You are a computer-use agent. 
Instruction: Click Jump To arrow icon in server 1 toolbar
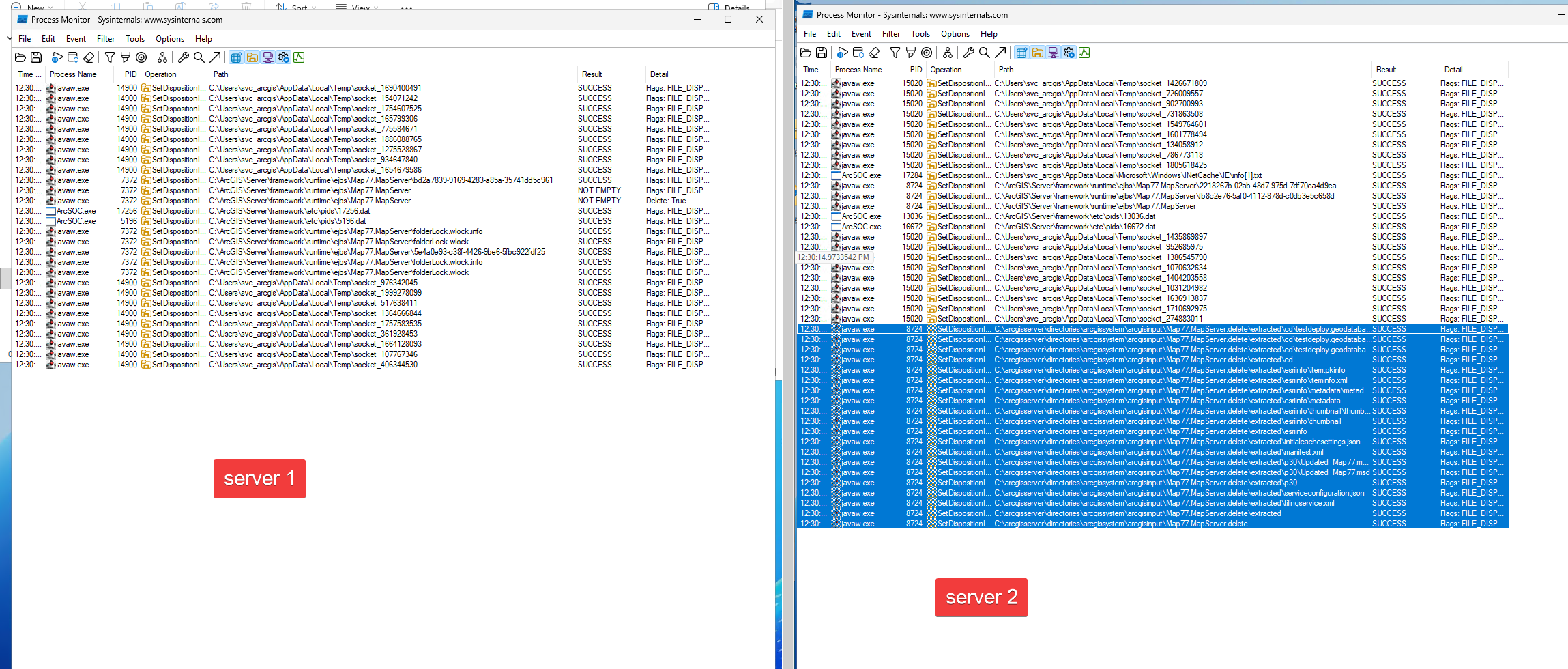click(215, 57)
